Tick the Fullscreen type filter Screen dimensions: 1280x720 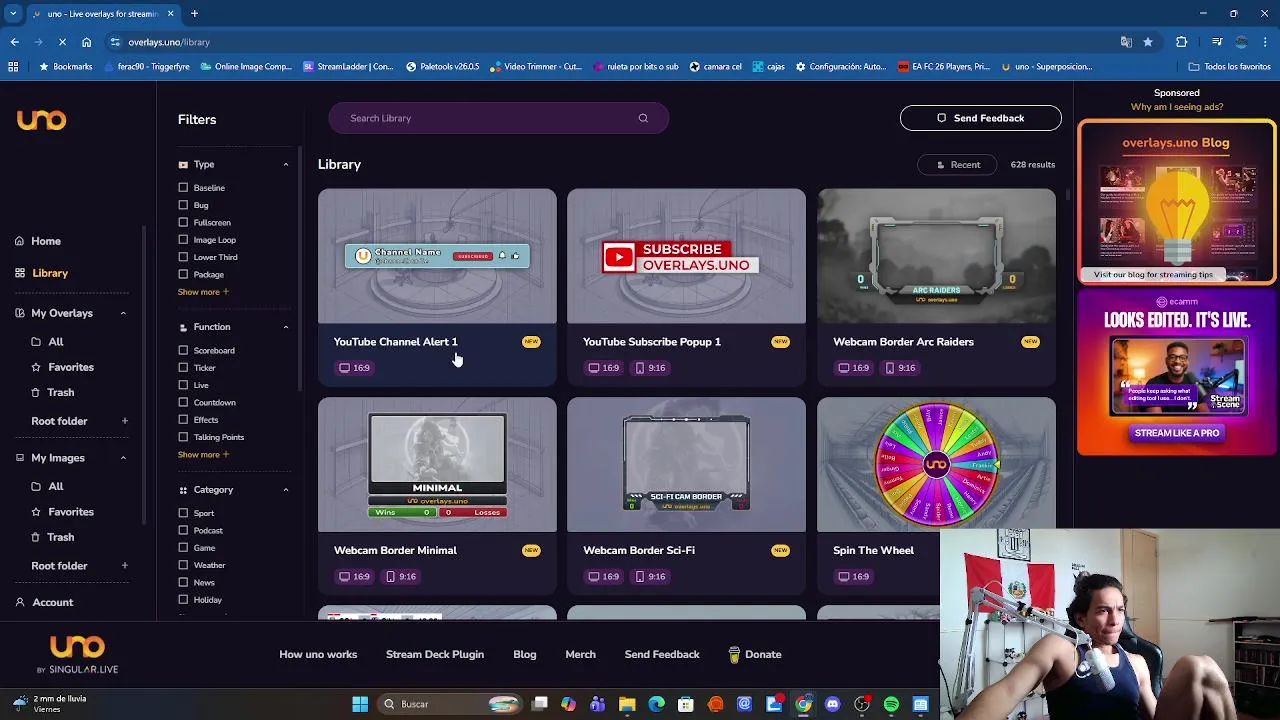[x=183, y=222]
